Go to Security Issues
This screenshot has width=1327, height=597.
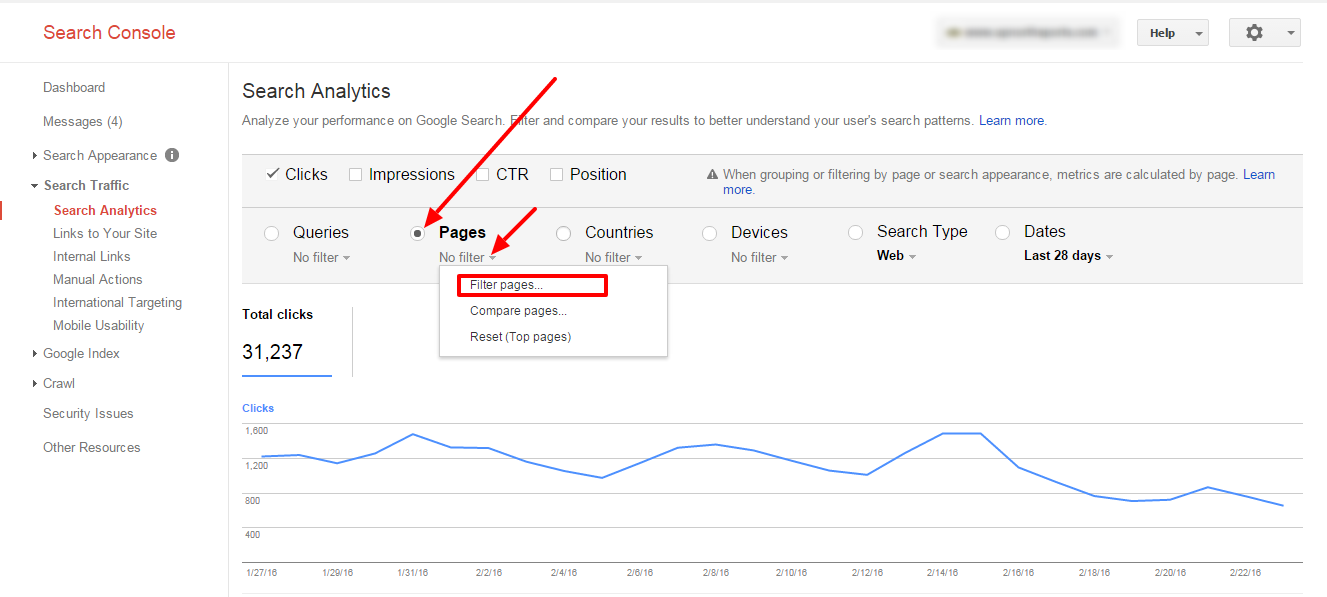point(88,413)
